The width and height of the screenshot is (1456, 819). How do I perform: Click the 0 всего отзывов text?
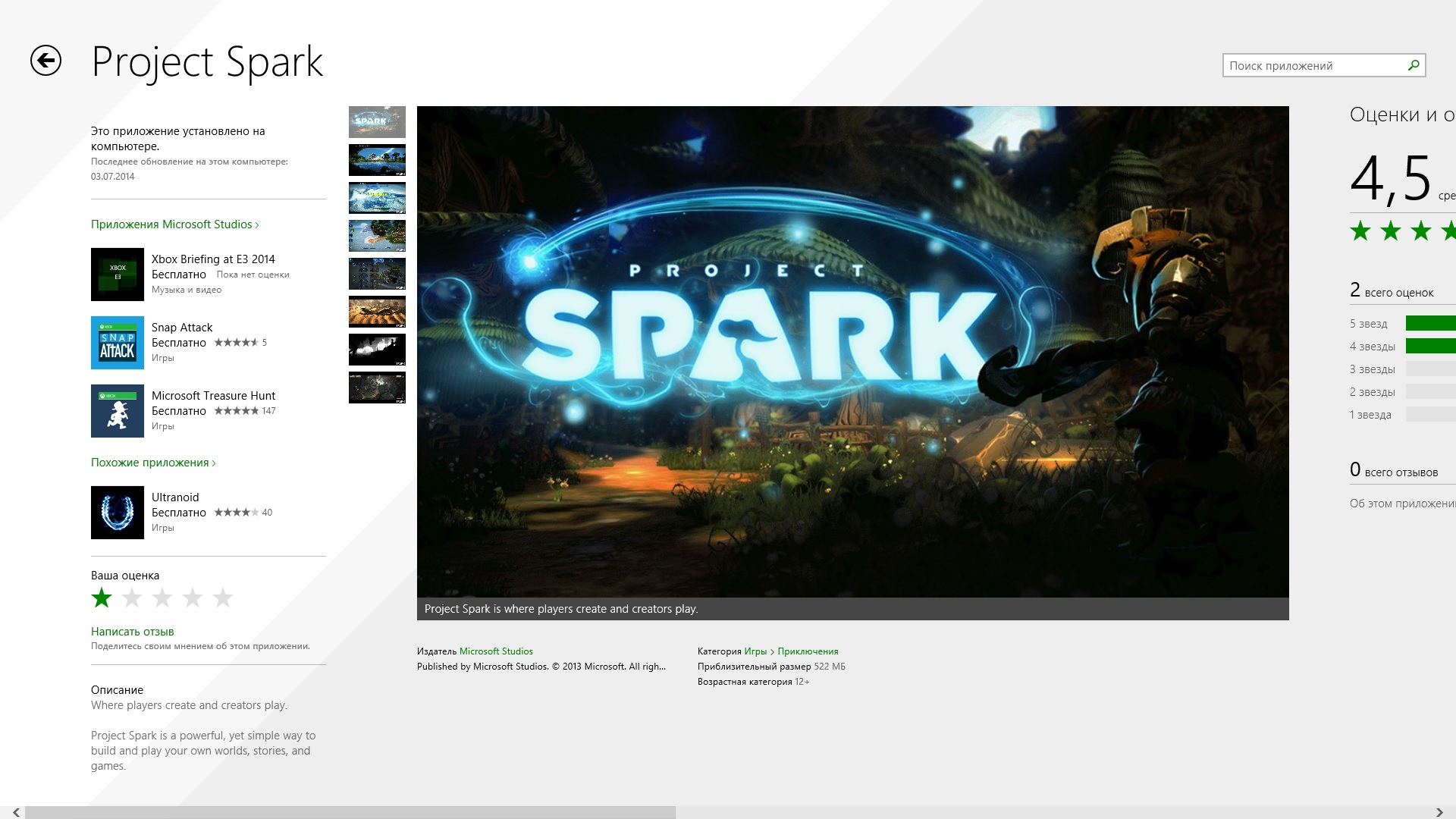[1394, 470]
